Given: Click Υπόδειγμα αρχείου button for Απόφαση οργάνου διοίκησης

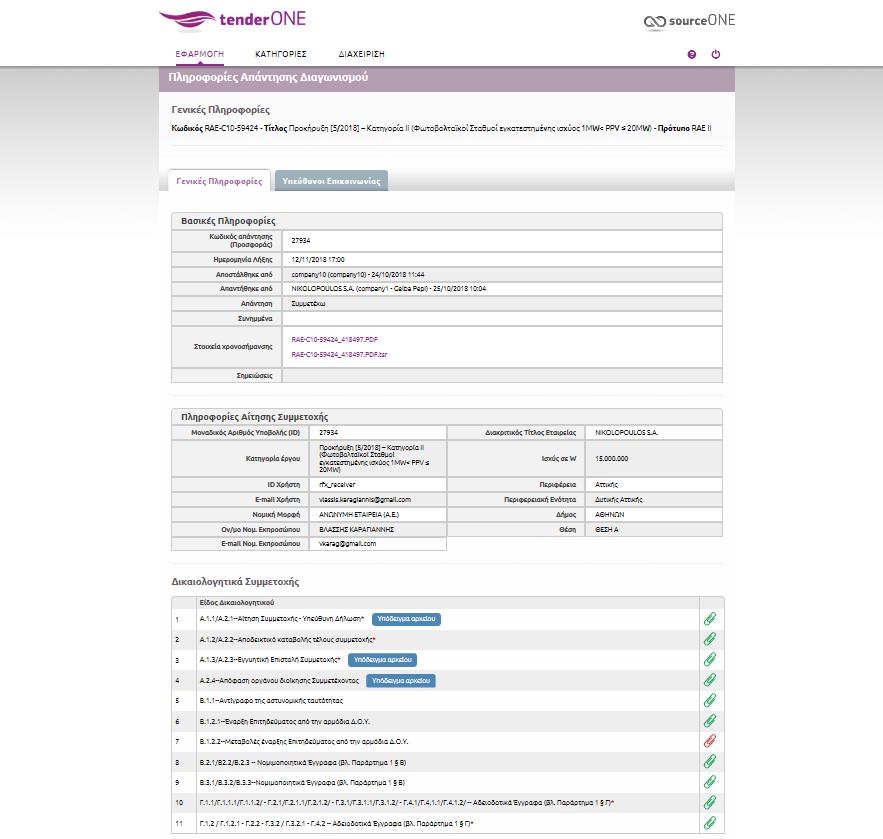Looking at the screenshot, I should [400, 680].
